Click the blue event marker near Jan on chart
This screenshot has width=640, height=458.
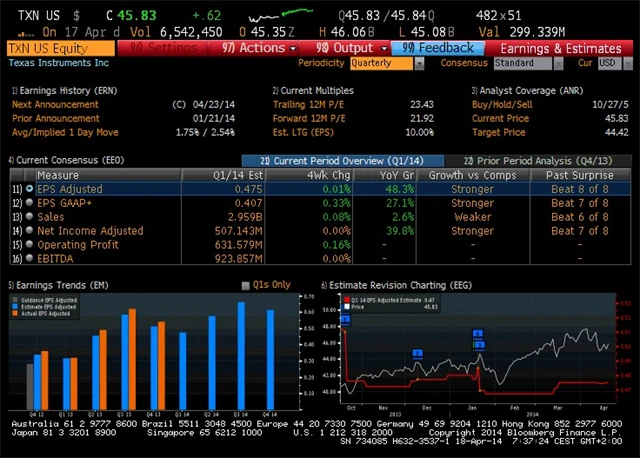pyautogui.click(x=478, y=334)
